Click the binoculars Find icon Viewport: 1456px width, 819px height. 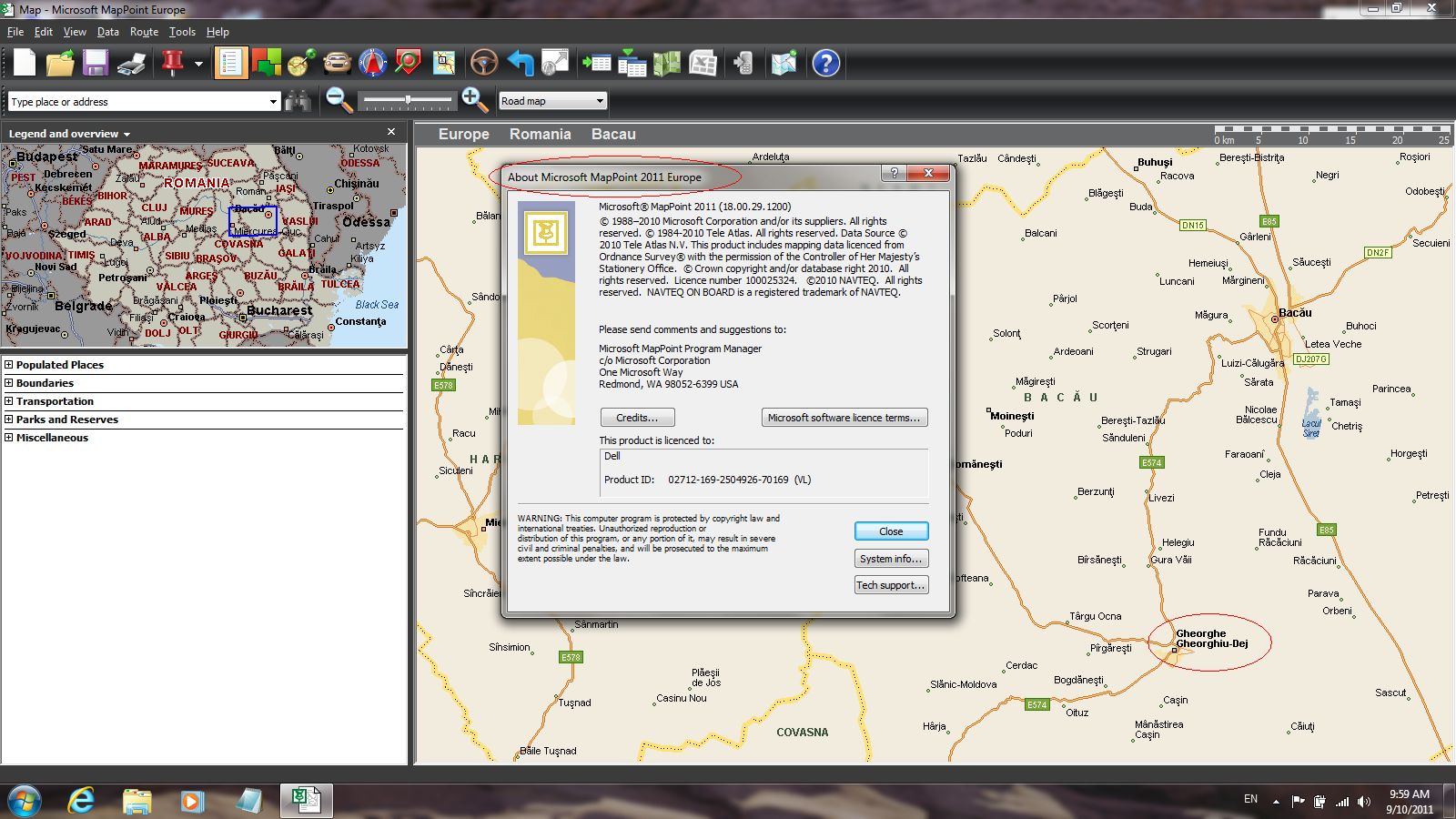tap(298, 101)
